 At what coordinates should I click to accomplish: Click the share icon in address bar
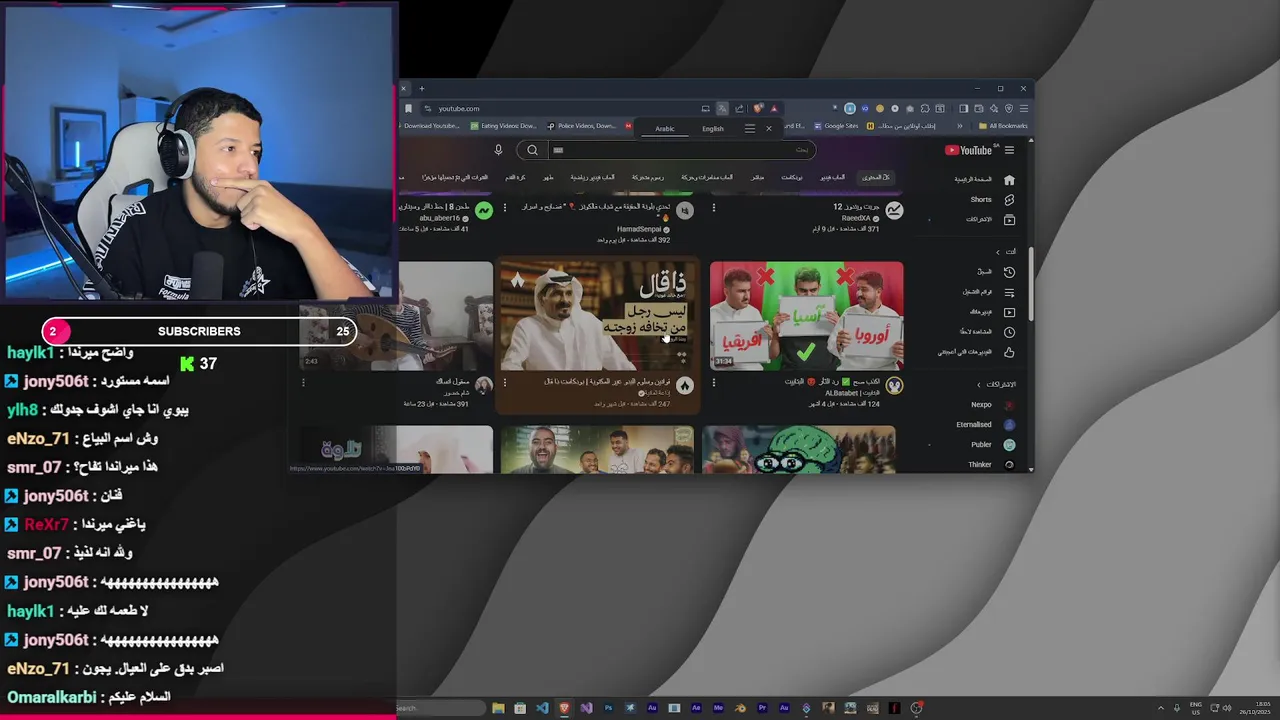point(739,108)
